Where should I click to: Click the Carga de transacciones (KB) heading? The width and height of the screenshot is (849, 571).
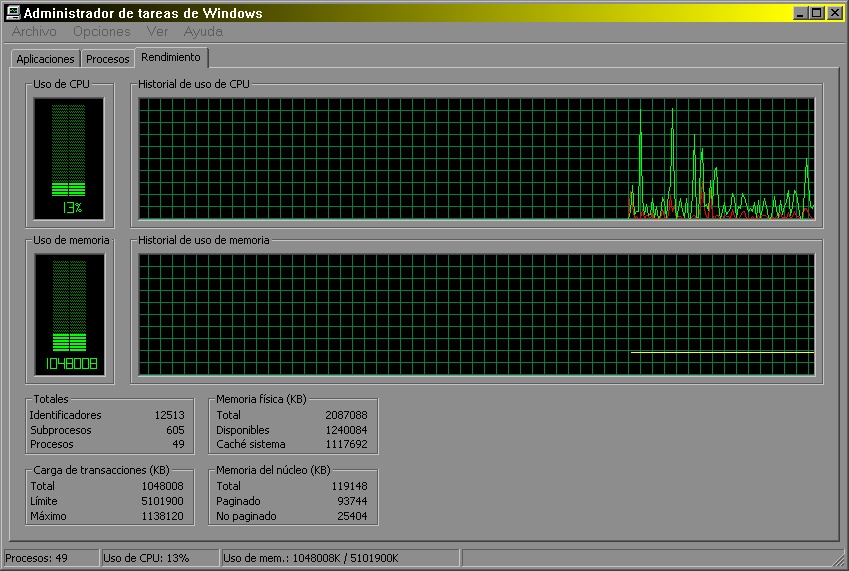point(101,470)
